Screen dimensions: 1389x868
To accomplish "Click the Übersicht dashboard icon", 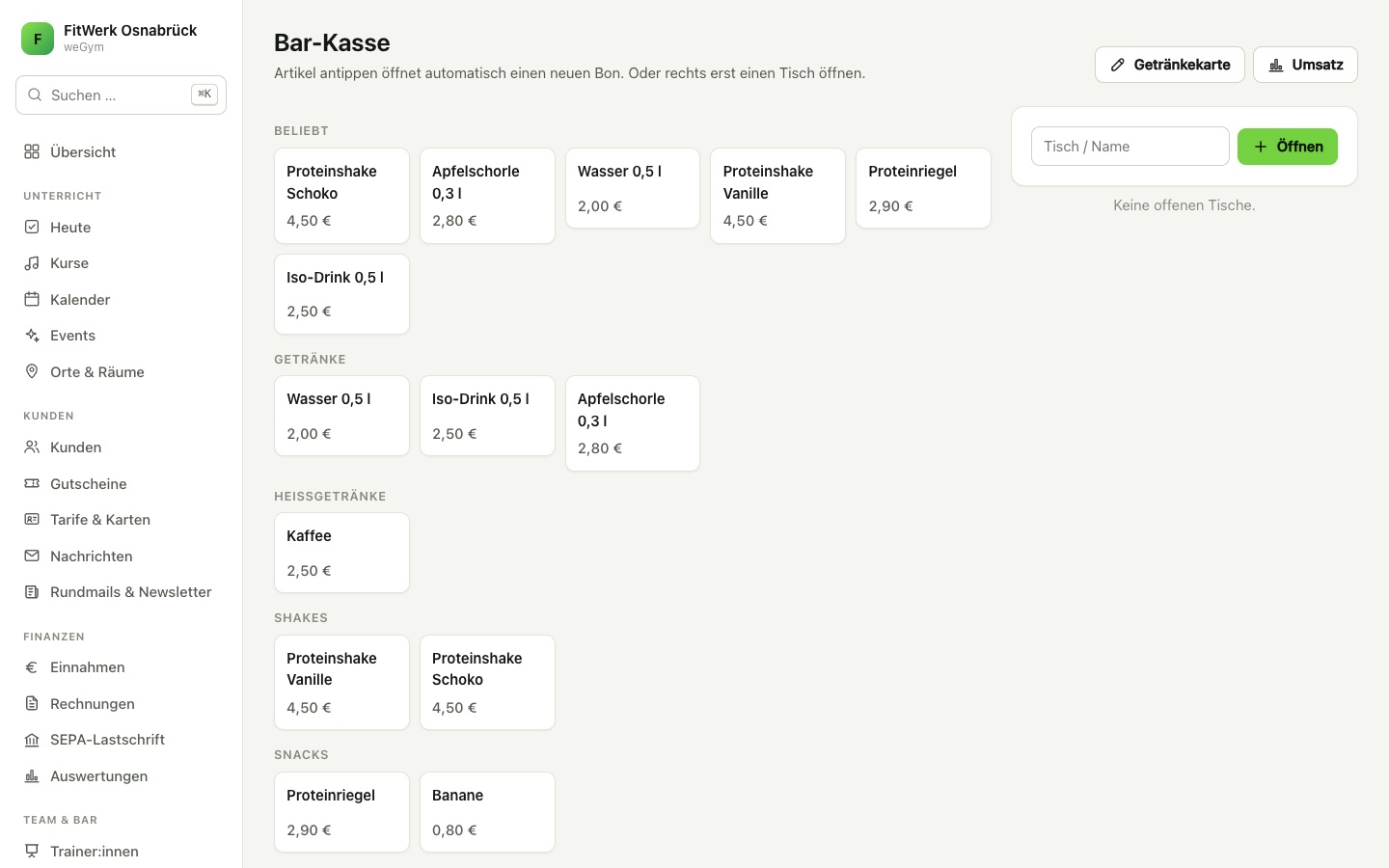I will 32,151.
